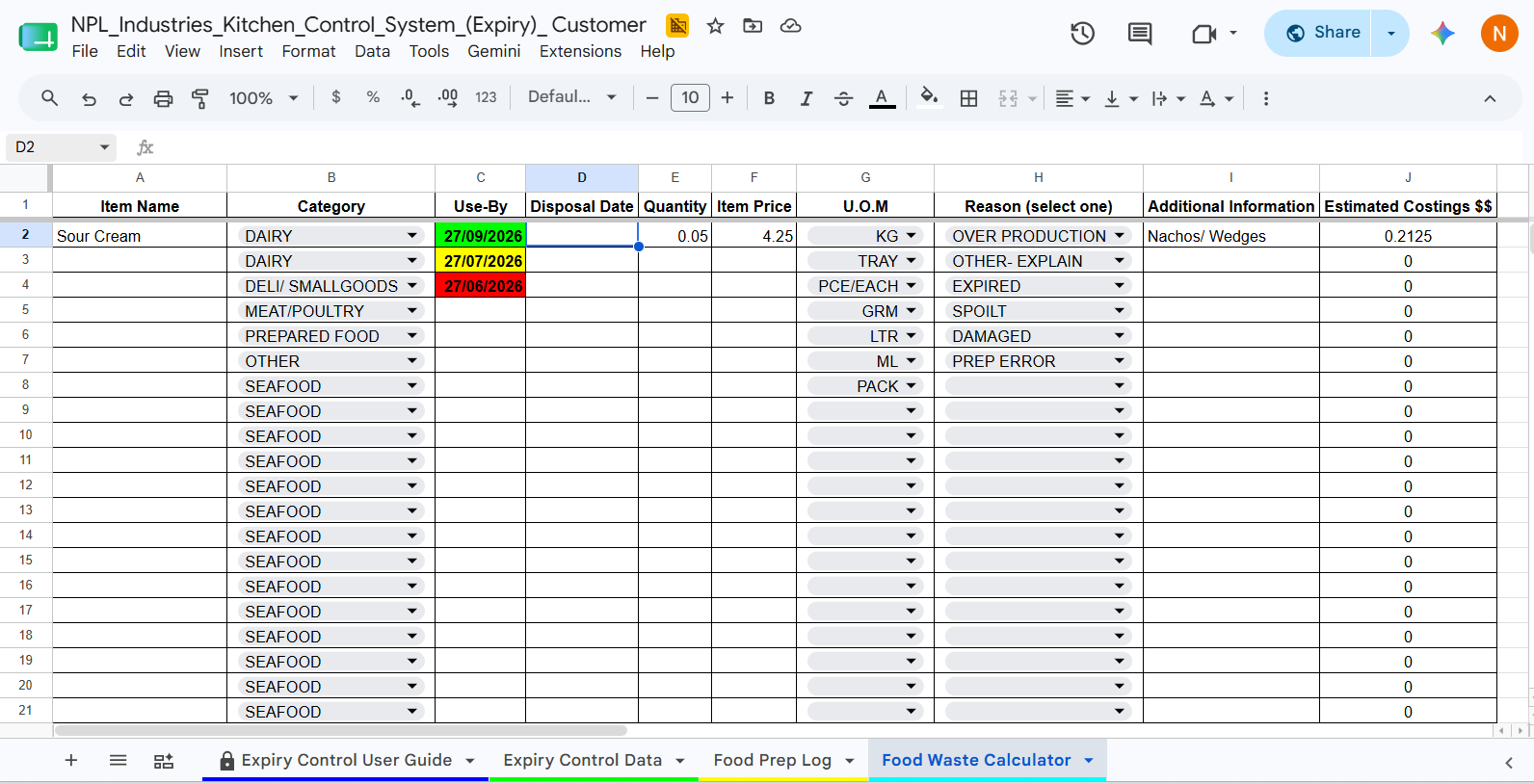Screen dimensions: 1534x784
Task: Open Food Waste Calculator tab dropdown arrow
Action: (x=1089, y=761)
